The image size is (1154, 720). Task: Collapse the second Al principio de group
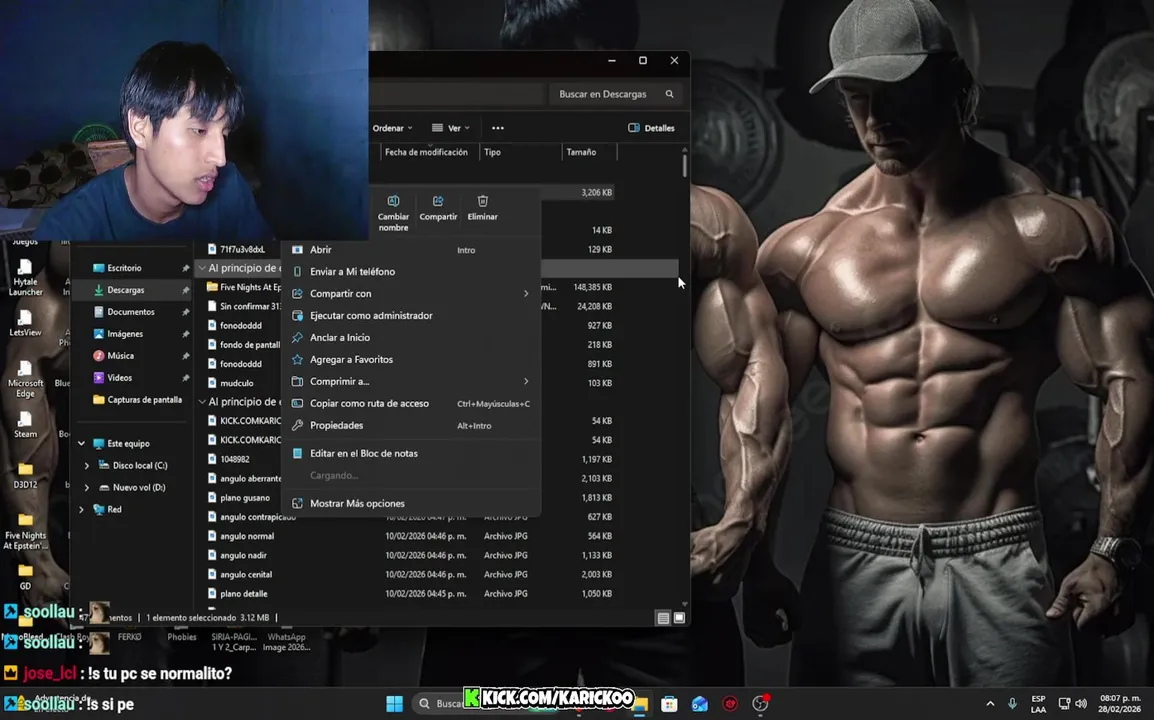202,402
